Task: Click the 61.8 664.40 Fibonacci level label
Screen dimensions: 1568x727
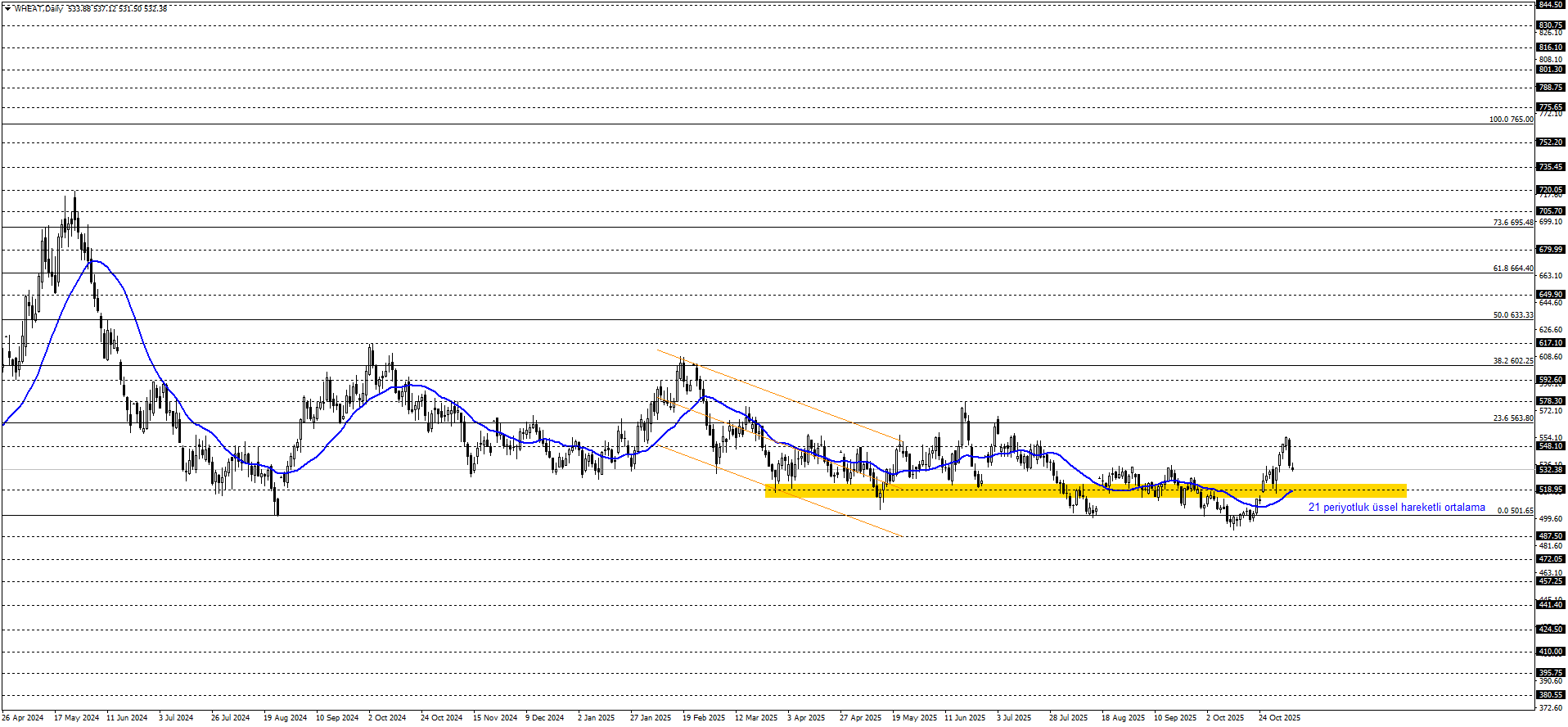Action: [x=1512, y=269]
